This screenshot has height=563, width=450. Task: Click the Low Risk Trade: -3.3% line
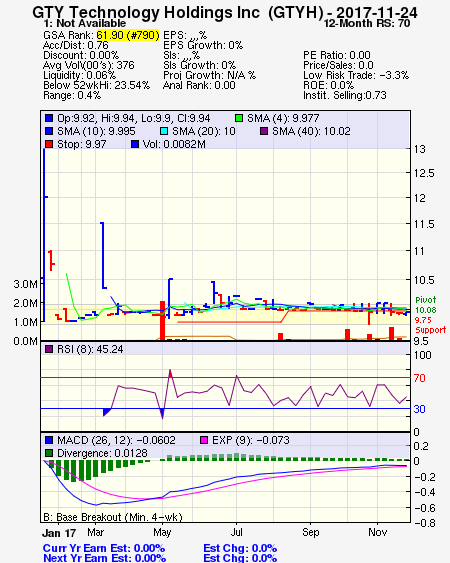click(356, 75)
